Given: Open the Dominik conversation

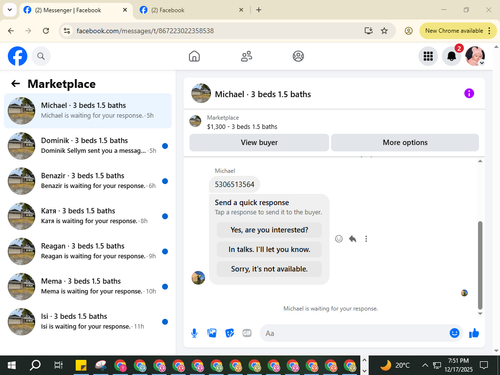Looking at the screenshot, I should tap(88, 146).
